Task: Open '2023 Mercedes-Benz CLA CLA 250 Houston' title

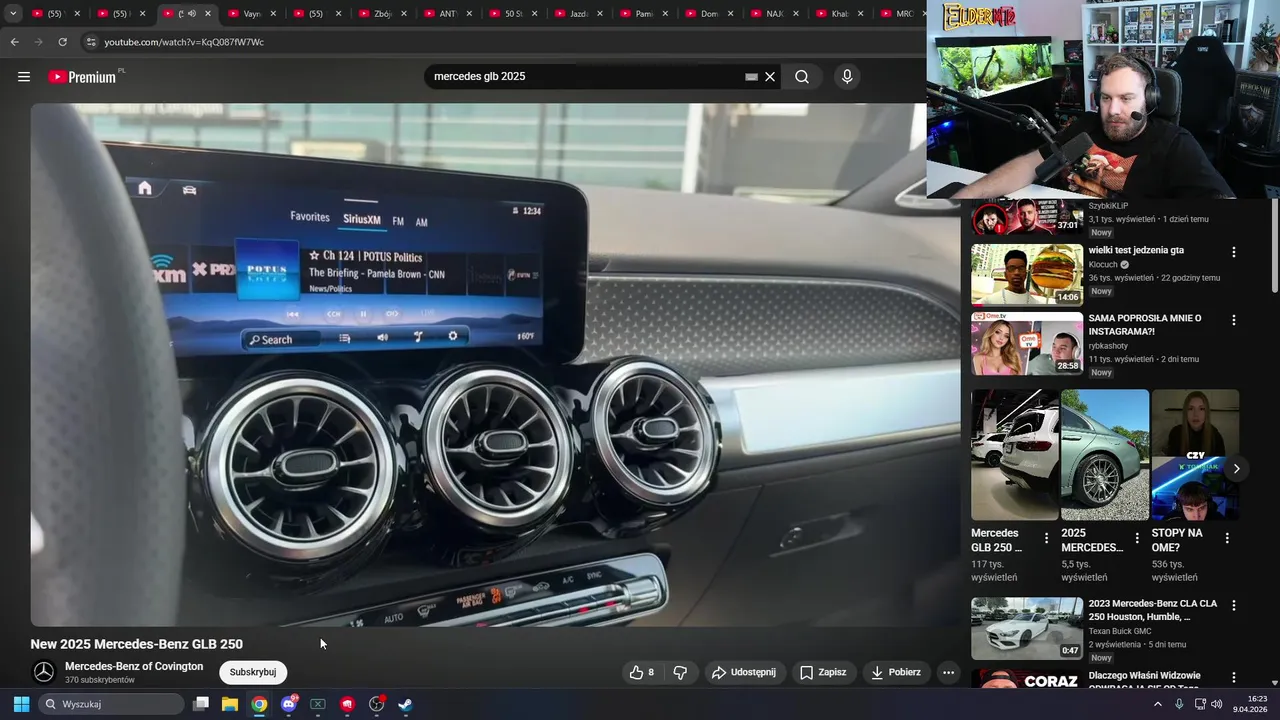Action: [x=1153, y=610]
